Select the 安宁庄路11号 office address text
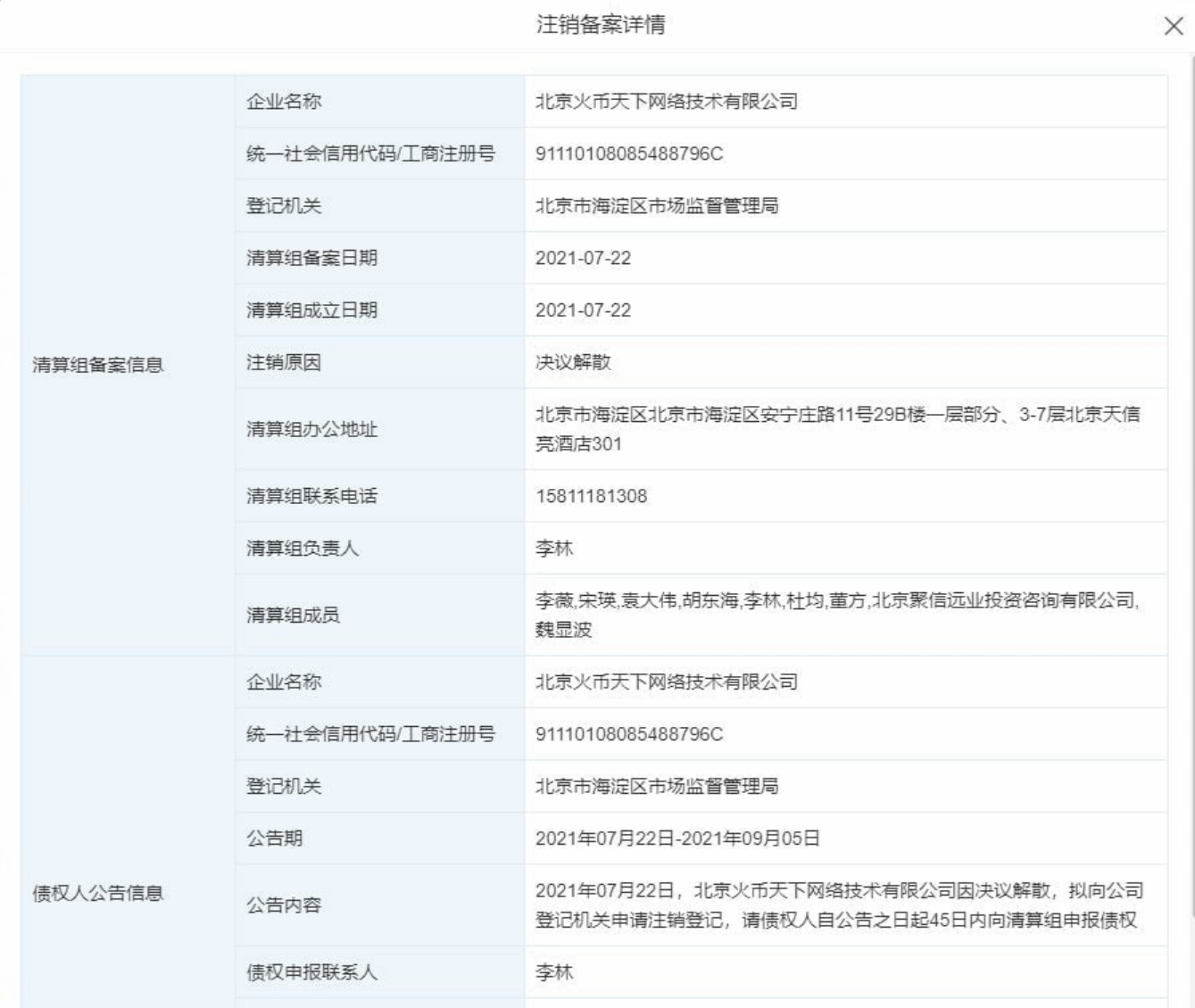This screenshot has height=1008, width=1195. [837, 429]
